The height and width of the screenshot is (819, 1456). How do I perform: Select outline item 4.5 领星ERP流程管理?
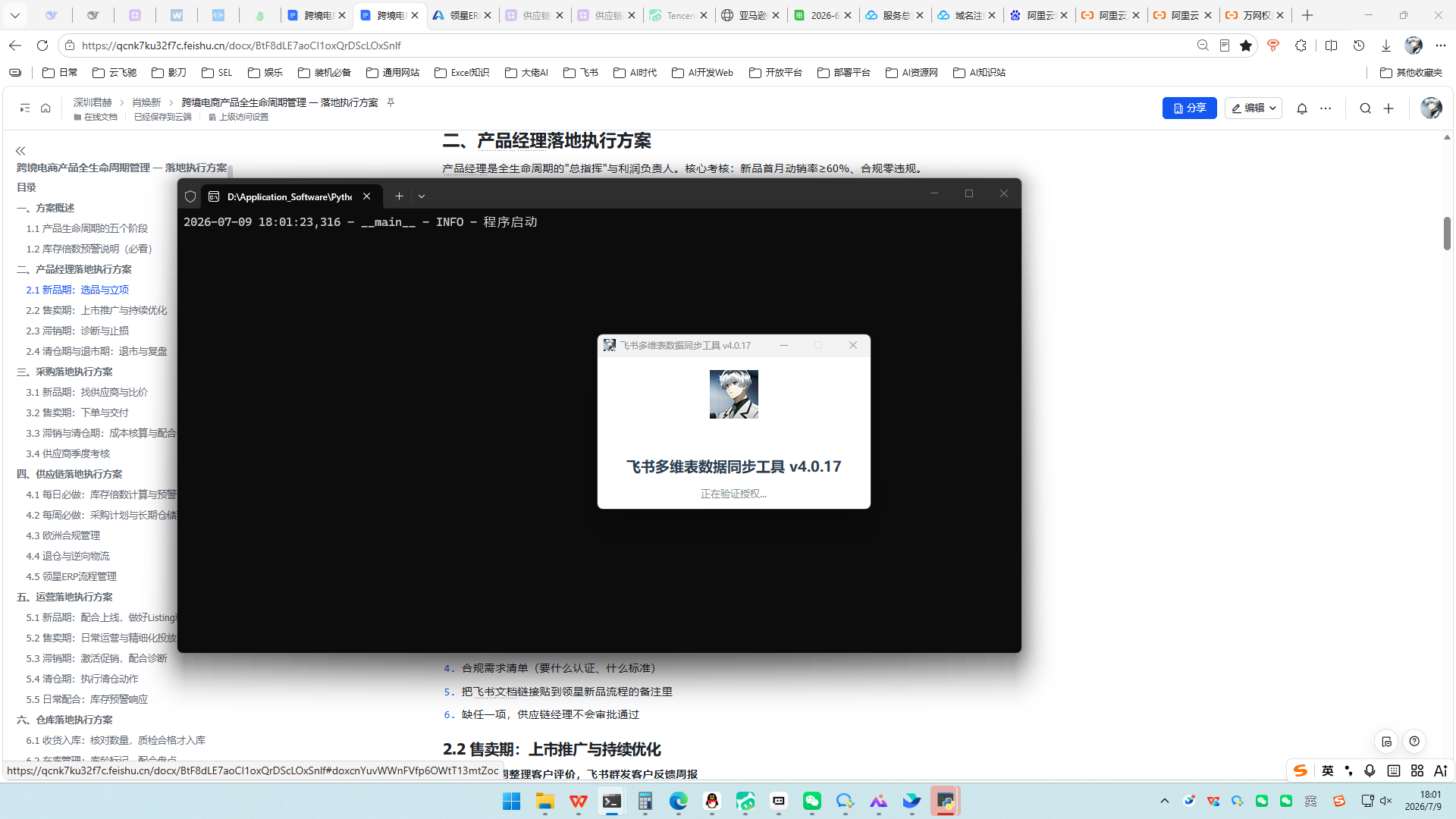(x=71, y=576)
